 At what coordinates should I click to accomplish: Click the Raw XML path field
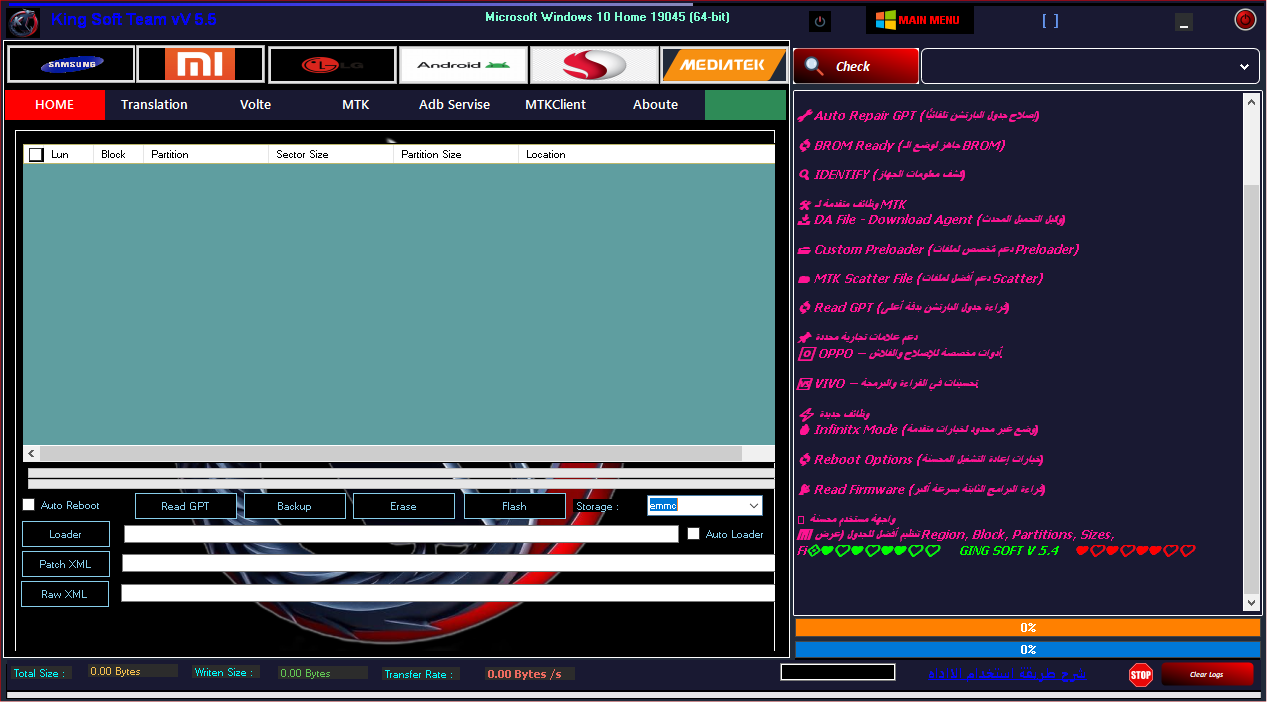tap(448, 593)
